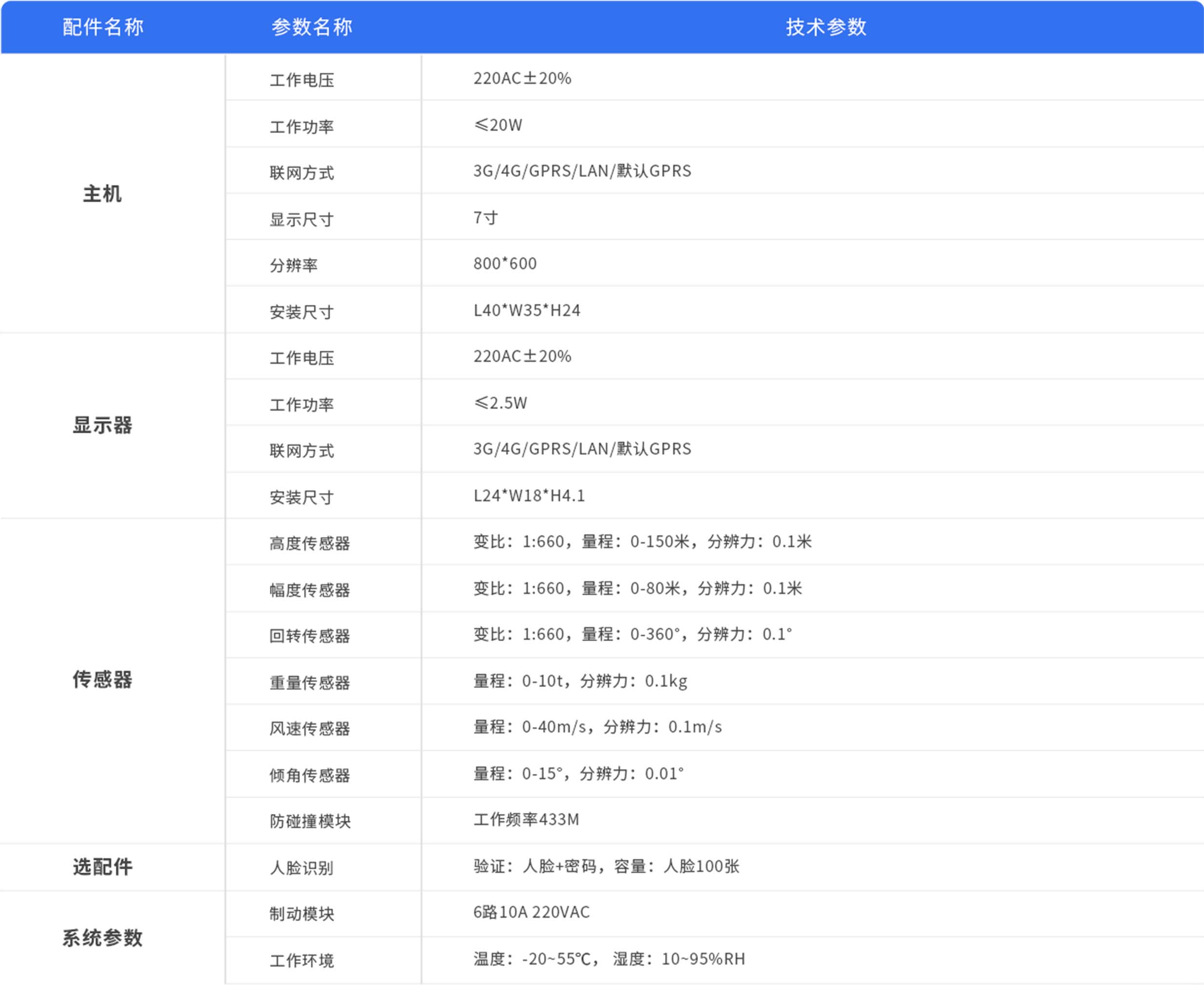Select the 主机 category cell
1204x985 pixels.
pos(103,194)
